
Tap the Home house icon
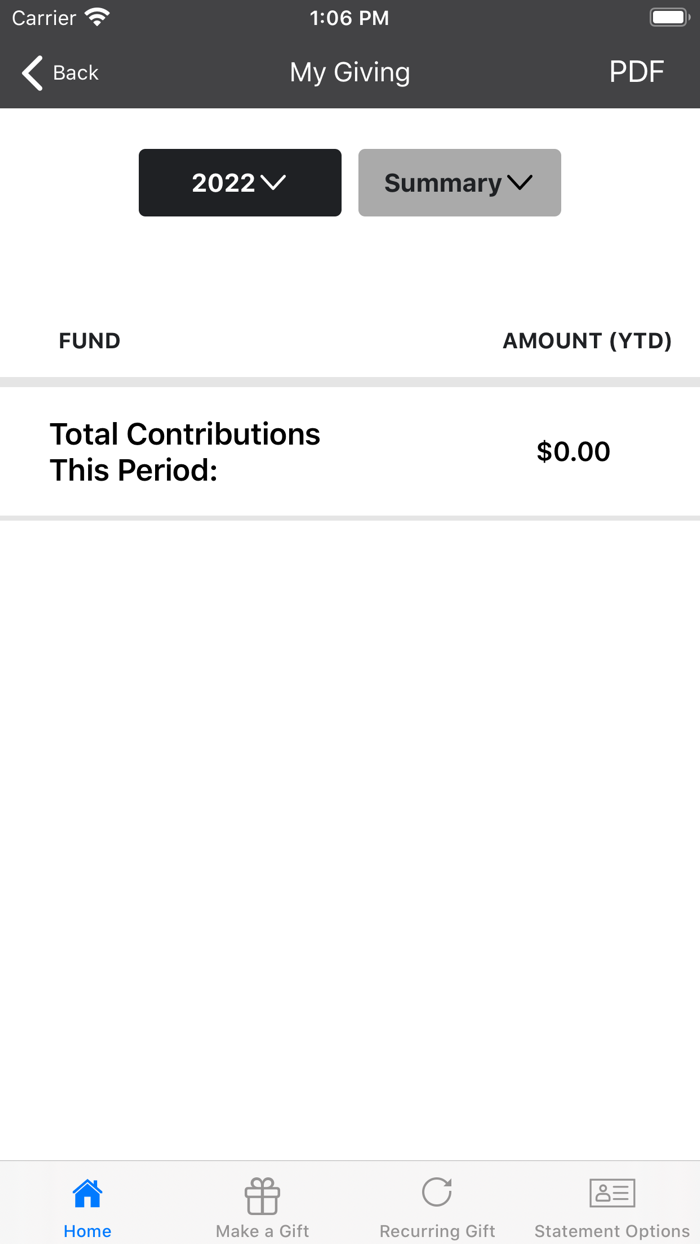(x=87, y=1193)
